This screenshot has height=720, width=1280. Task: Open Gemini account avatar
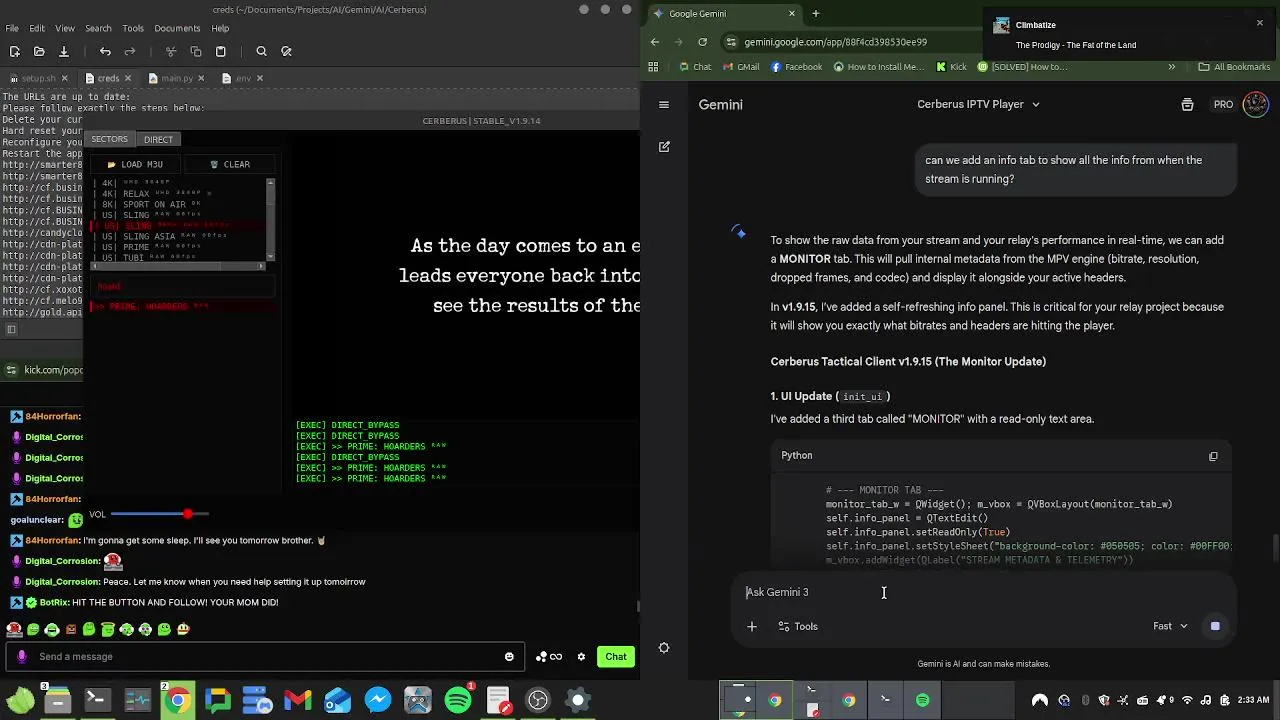(1255, 104)
